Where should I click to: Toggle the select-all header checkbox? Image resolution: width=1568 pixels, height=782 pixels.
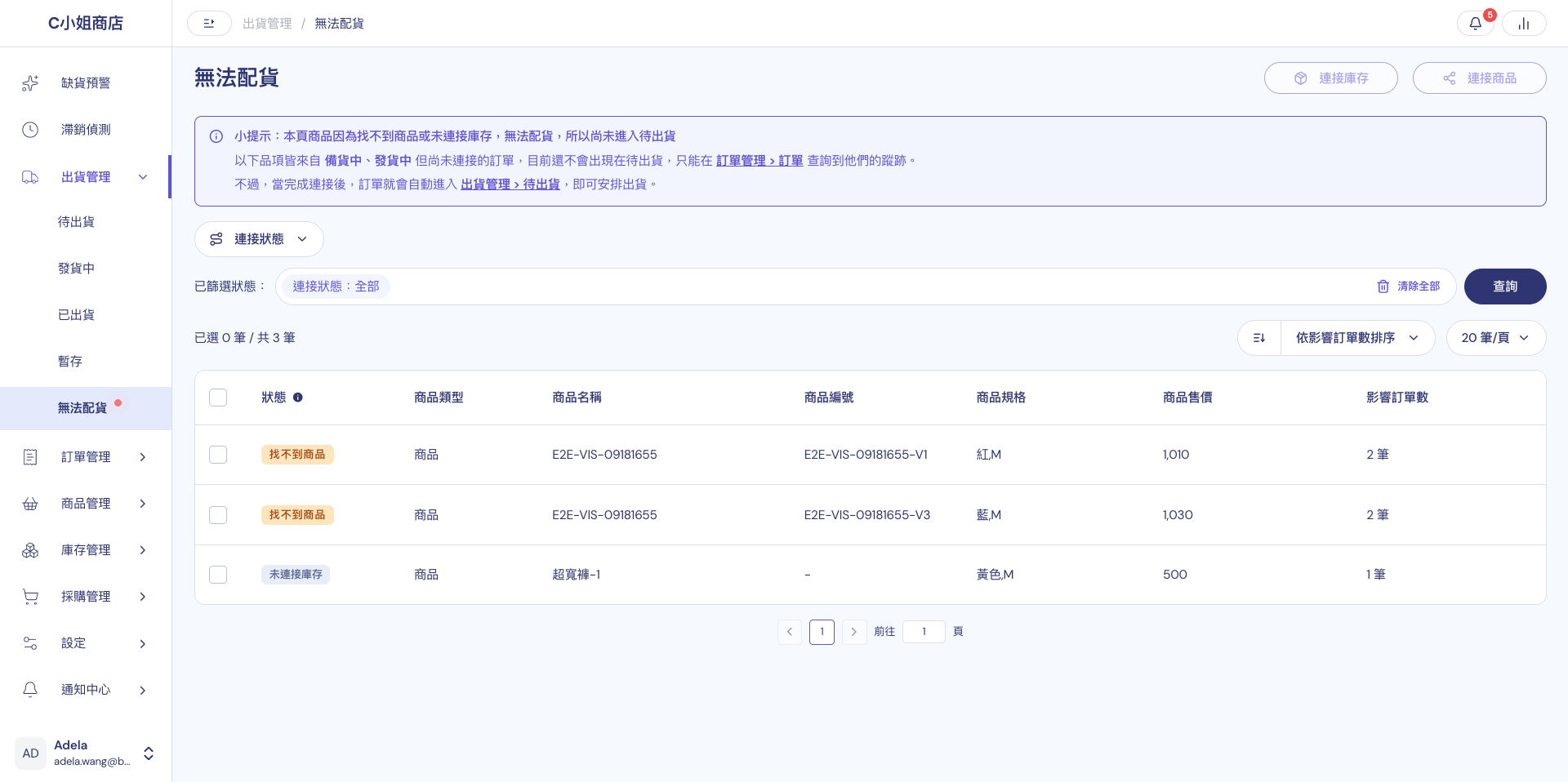click(218, 398)
